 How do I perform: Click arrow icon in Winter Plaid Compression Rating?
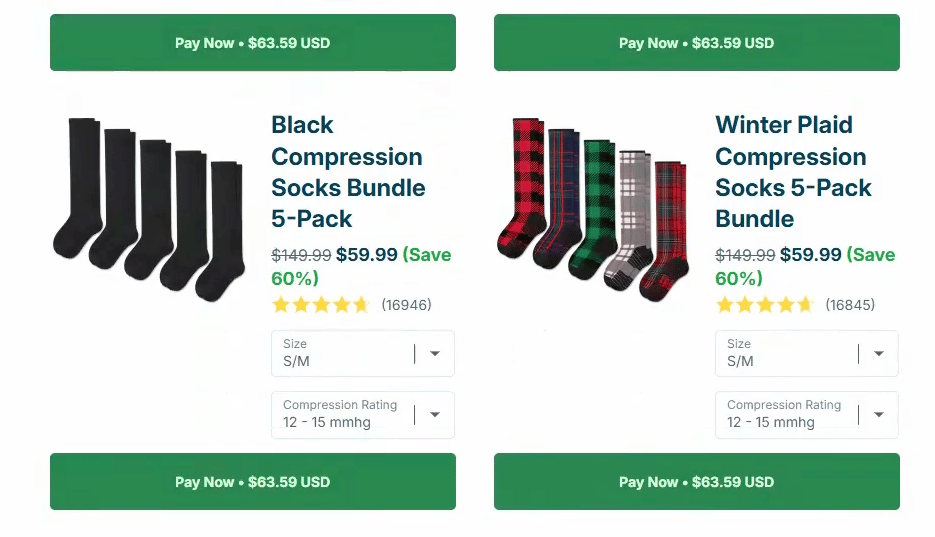coord(879,415)
